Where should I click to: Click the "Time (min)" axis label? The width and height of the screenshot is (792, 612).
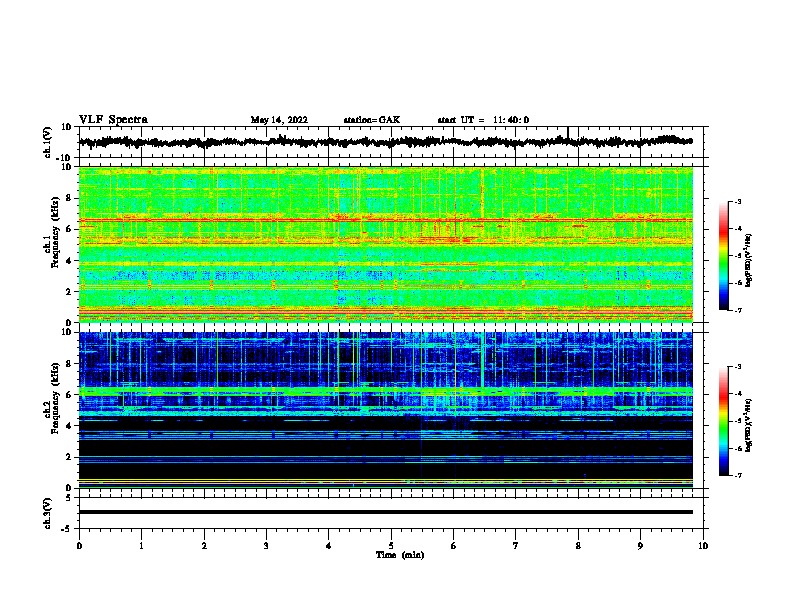[x=400, y=555]
